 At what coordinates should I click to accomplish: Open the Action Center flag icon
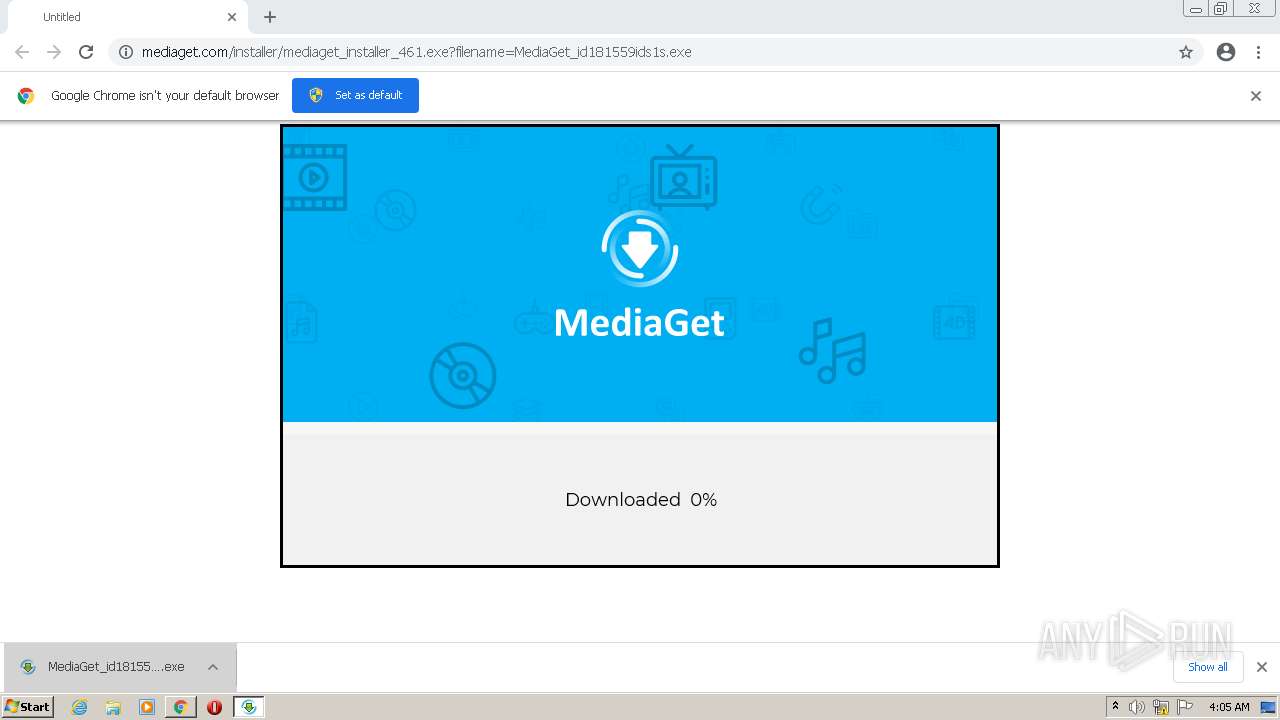pos(1185,707)
